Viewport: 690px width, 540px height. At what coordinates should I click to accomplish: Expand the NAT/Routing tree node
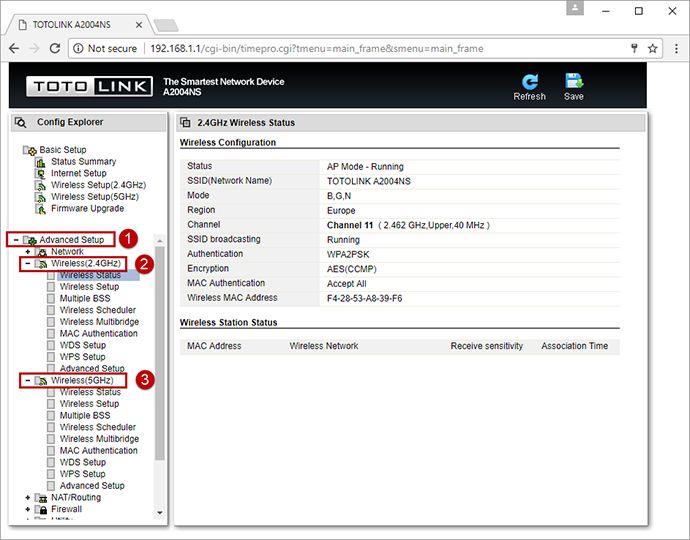28,498
